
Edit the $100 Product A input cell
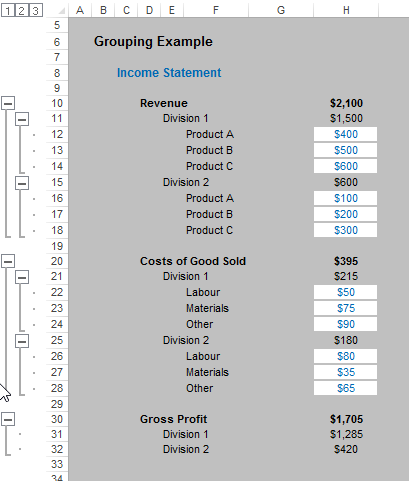pos(345,198)
